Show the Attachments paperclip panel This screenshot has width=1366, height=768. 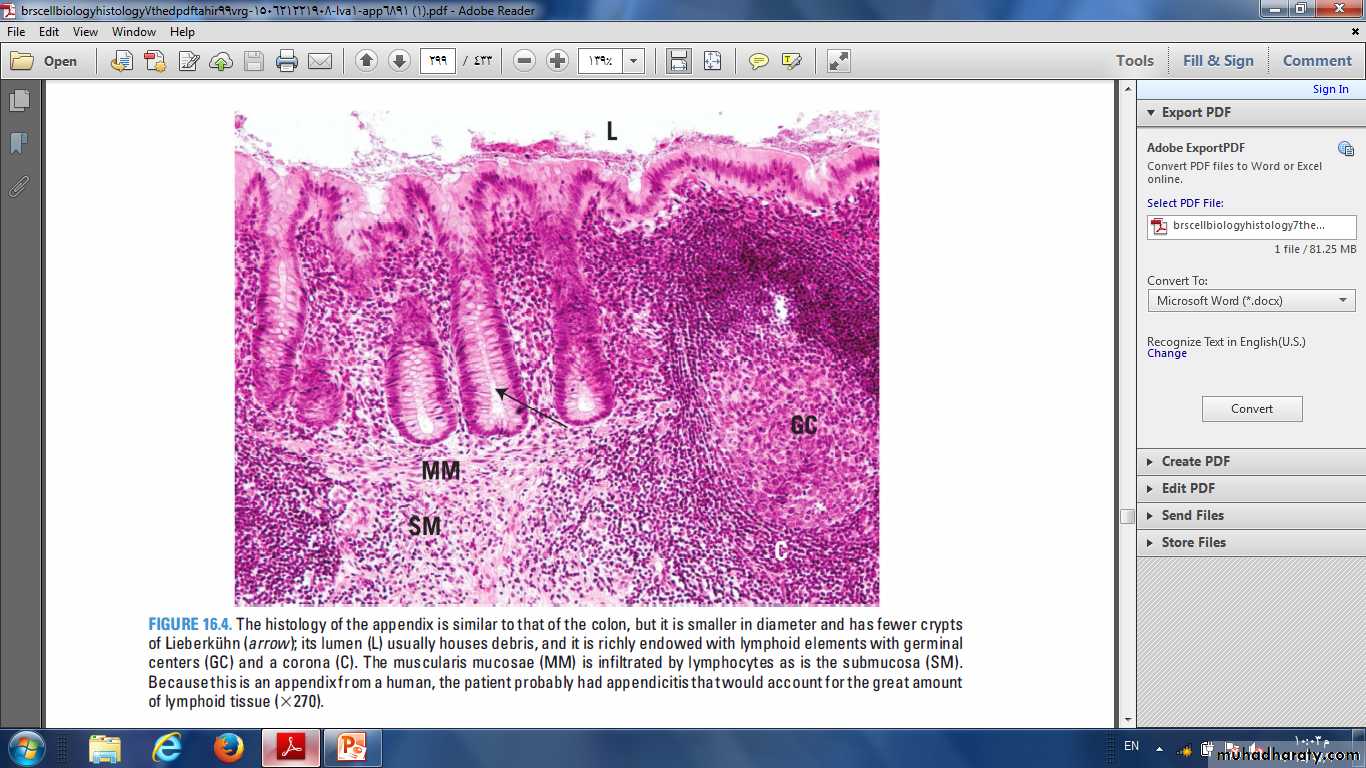pos(18,186)
